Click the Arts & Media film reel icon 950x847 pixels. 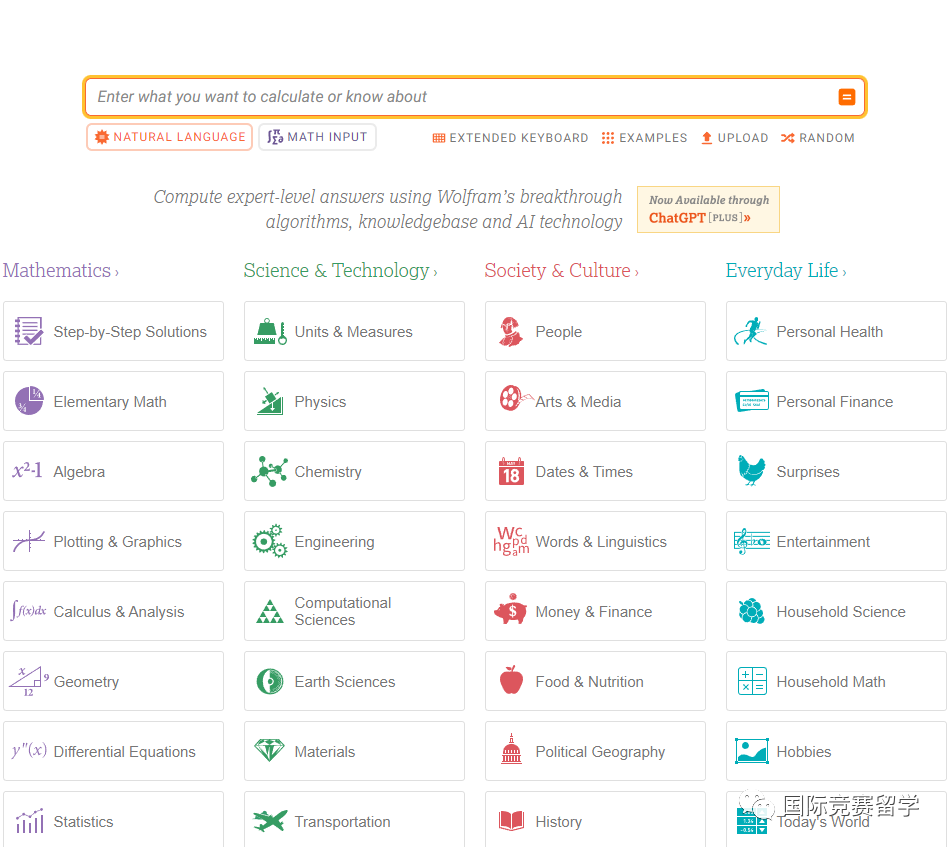pyautogui.click(x=514, y=398)
